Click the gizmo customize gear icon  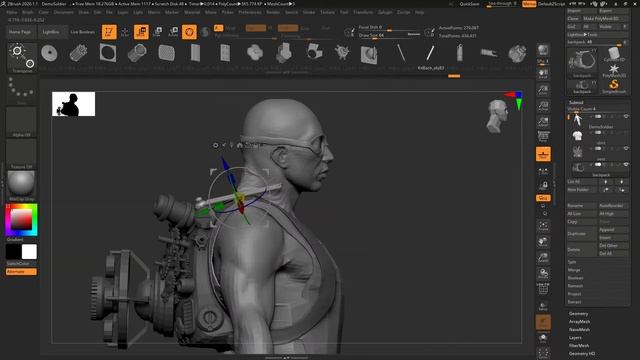(216, 145)
